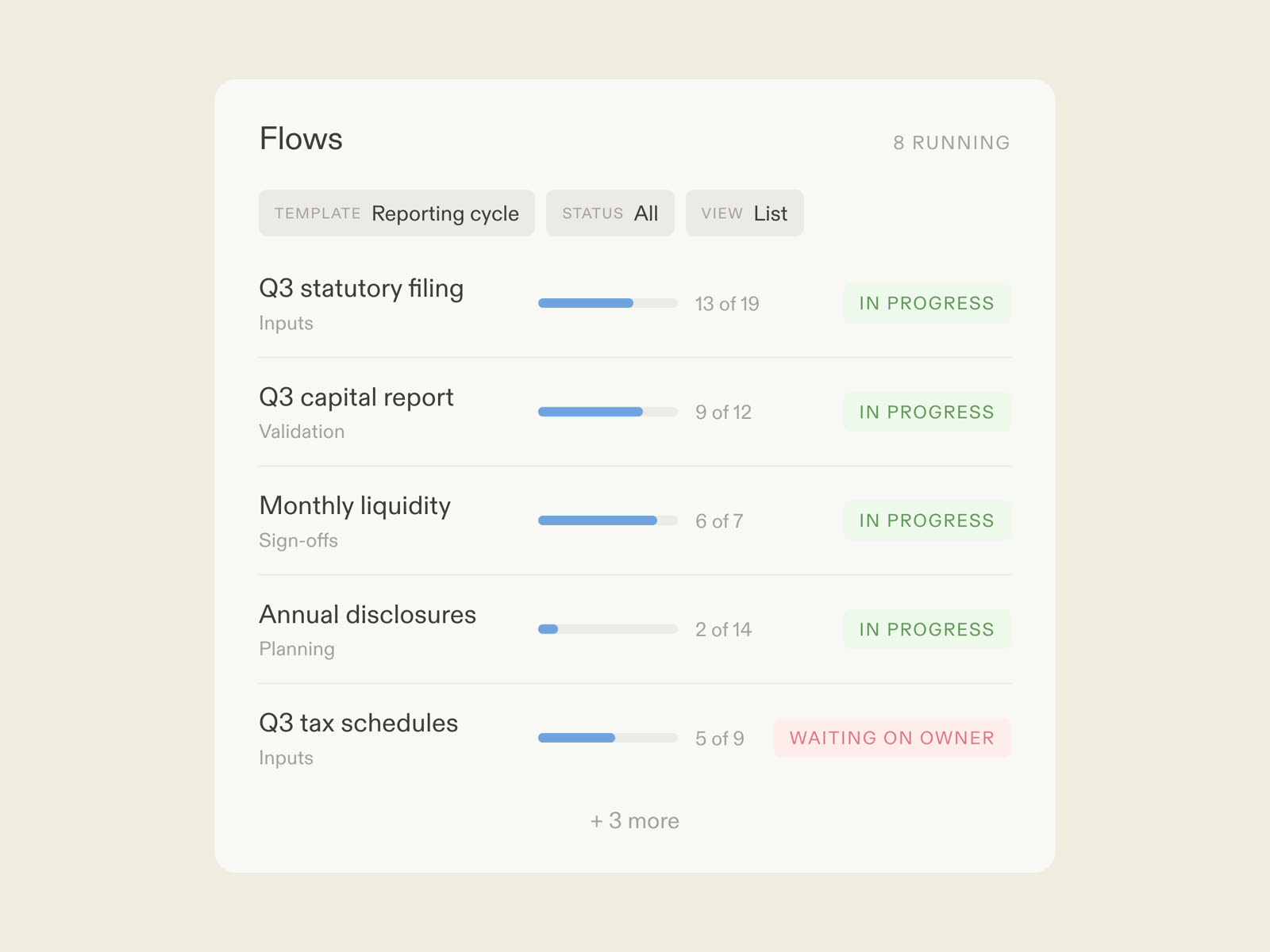This screenshot has width=1270, height=952.
Task: Click the In Progress badge for Q3 statutory filing
Action: coord(927,303)
